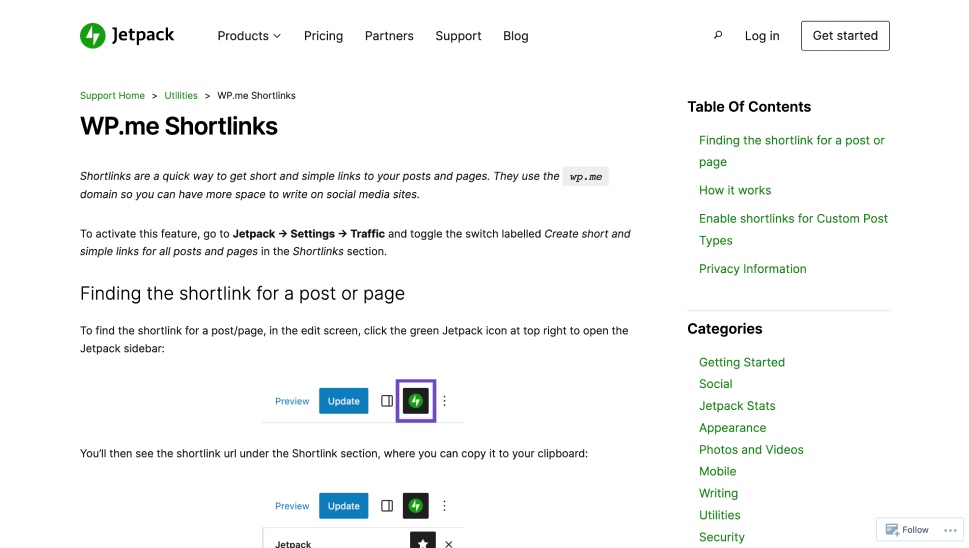Open the Social category
Viewport: 969px width, 548px height.
pos(716,384)
